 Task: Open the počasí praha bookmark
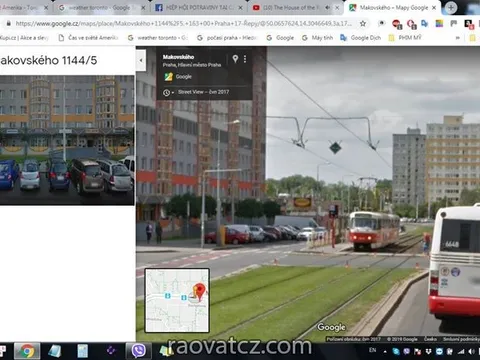coord(227,38)
